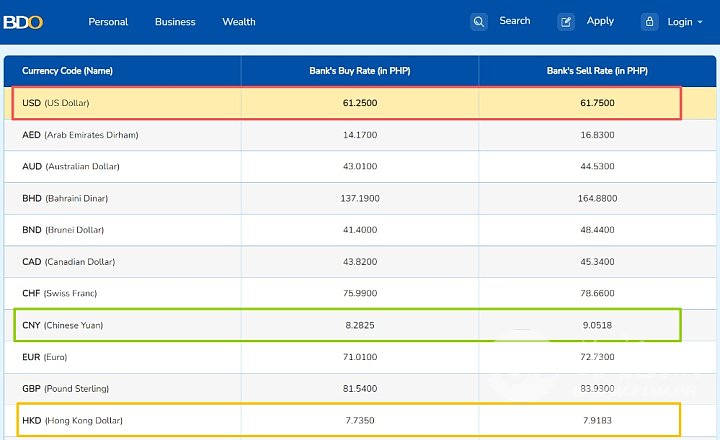
Task: Click the BDO logo
Action: pos(23,21)
